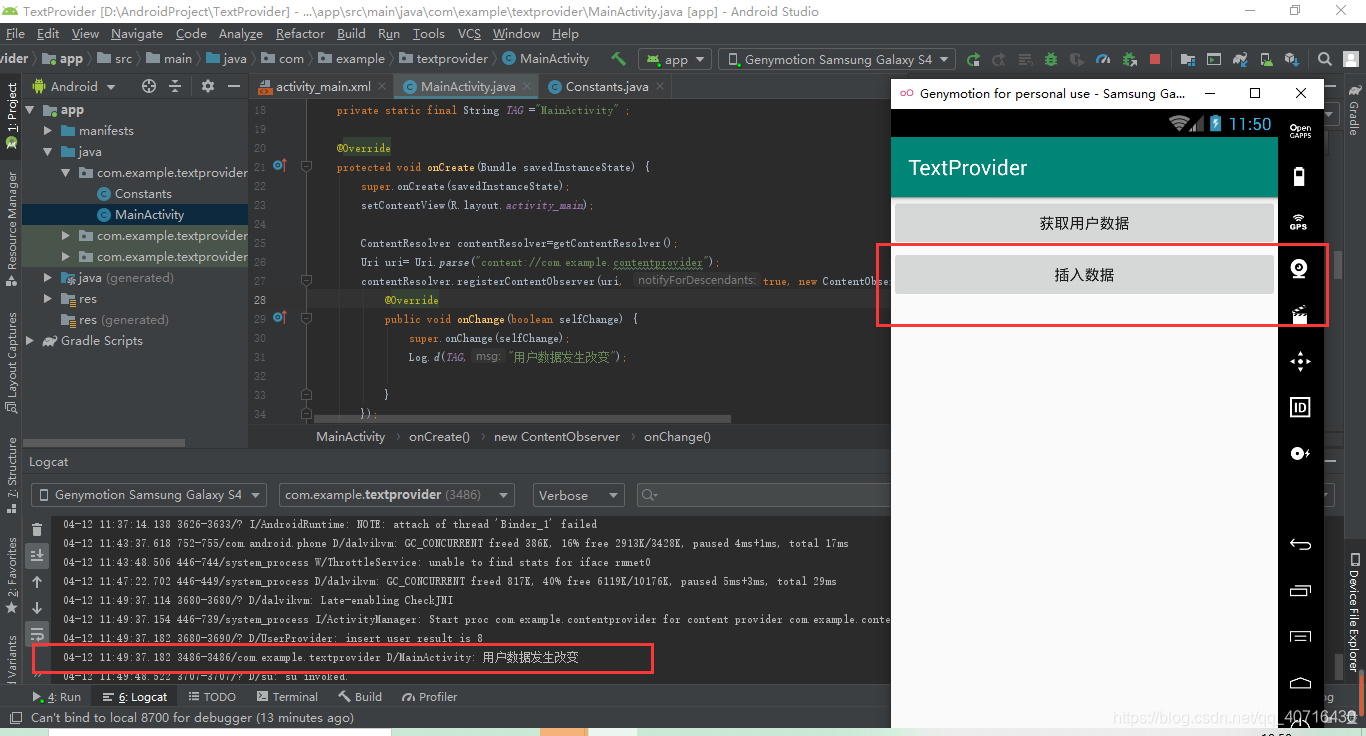1366x736 pixels.
Task: Open the Android project view dropdown
Action: (x=75, y=86)
